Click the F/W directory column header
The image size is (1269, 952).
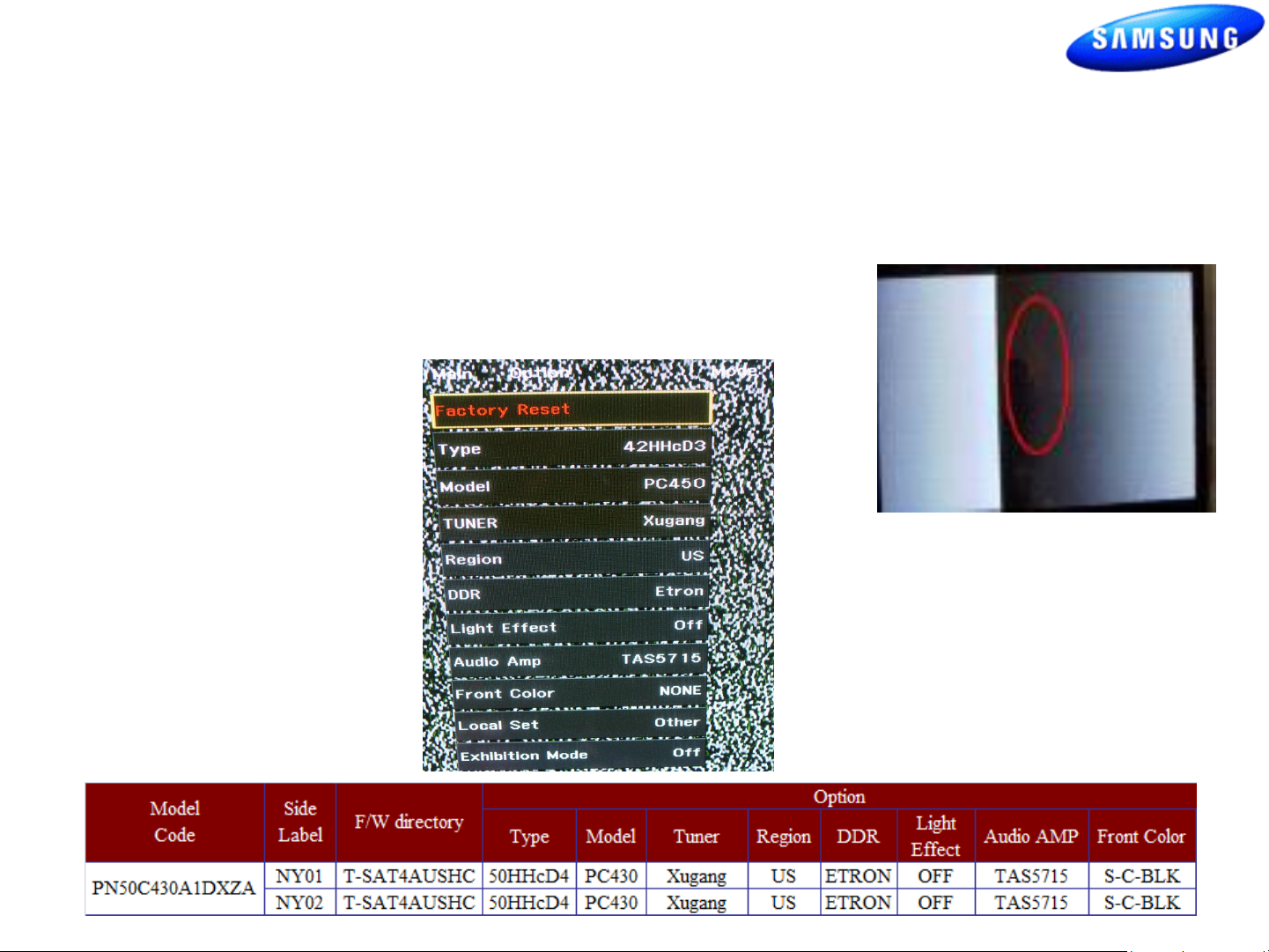(x=409, y=822)
